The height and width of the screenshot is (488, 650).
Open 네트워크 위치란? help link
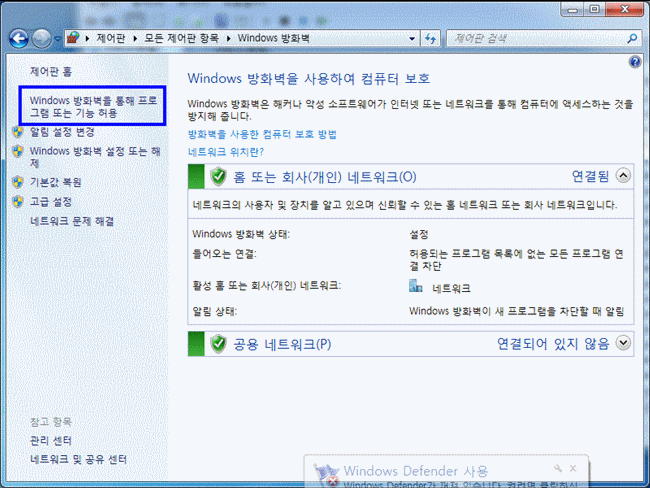[226, 152]
